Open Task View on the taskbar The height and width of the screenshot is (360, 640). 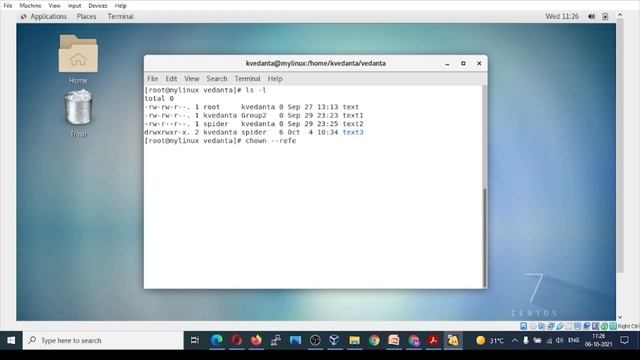click(195, 340)
